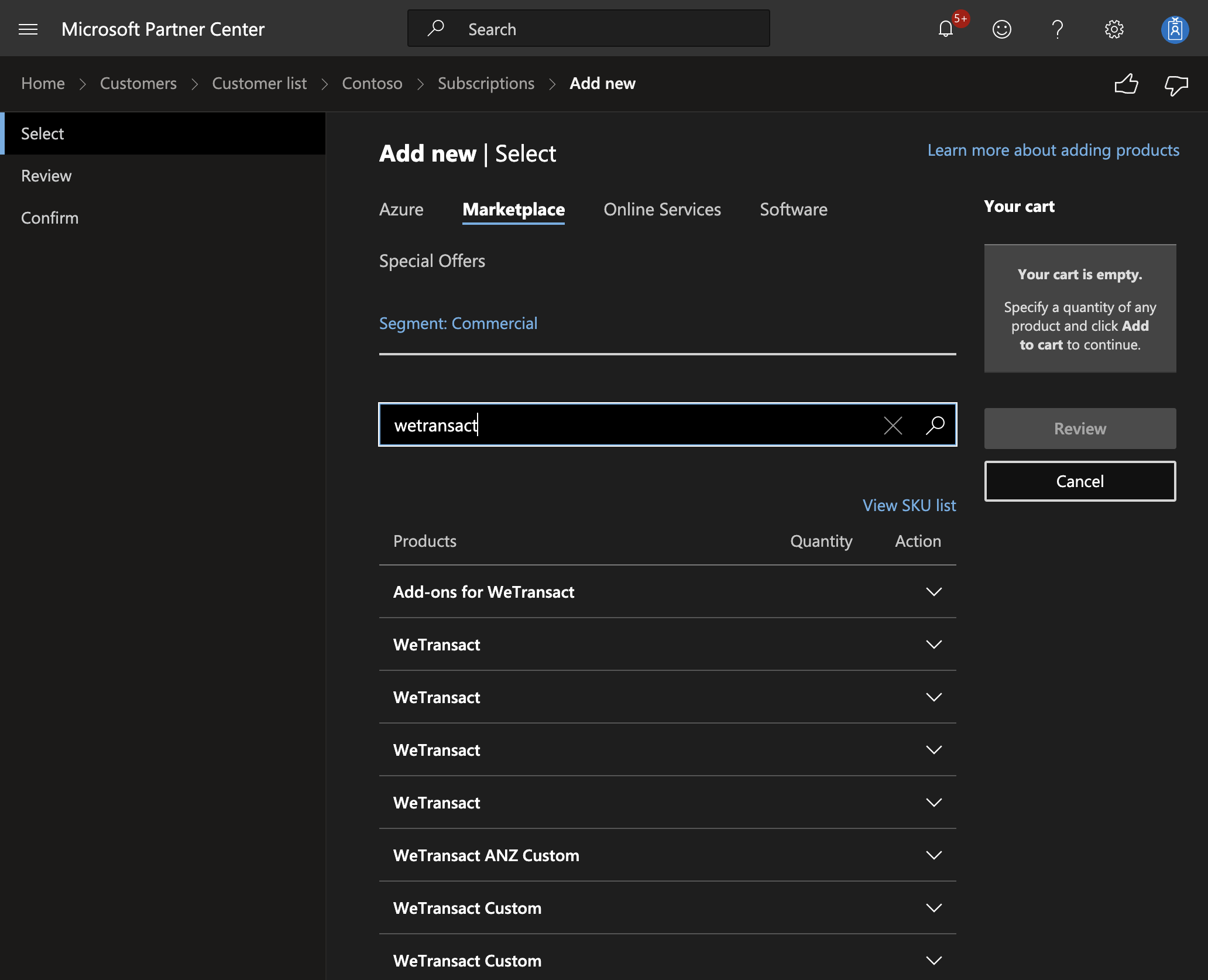
Task: Clear the wetransact search text
Action: (893, 425)
